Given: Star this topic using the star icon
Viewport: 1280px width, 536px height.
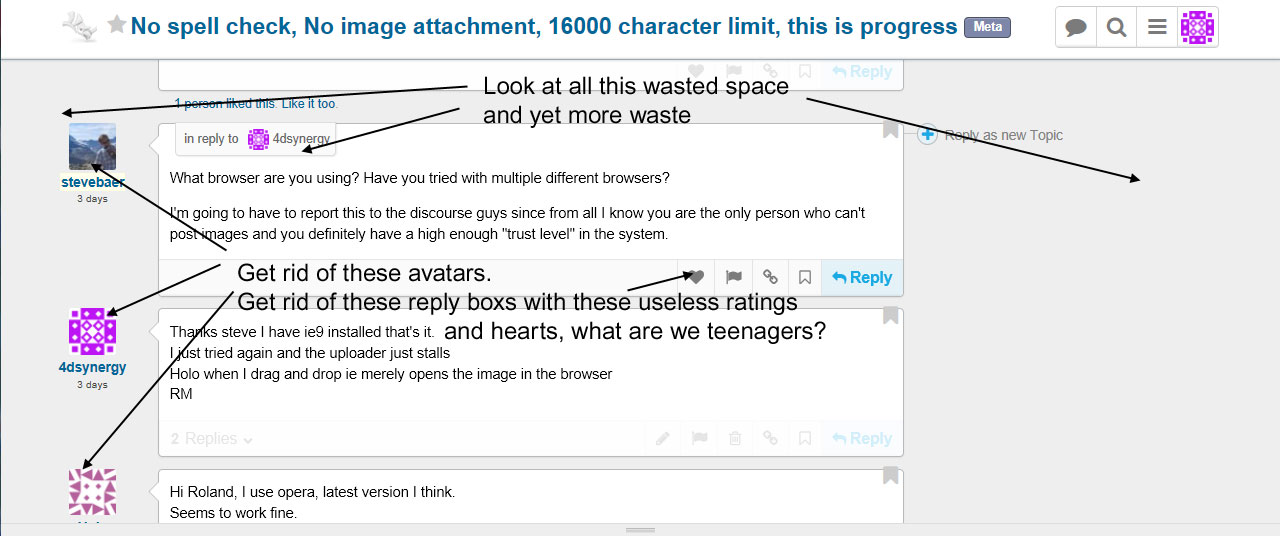Looking at the screenshot, I should (117, 25).
